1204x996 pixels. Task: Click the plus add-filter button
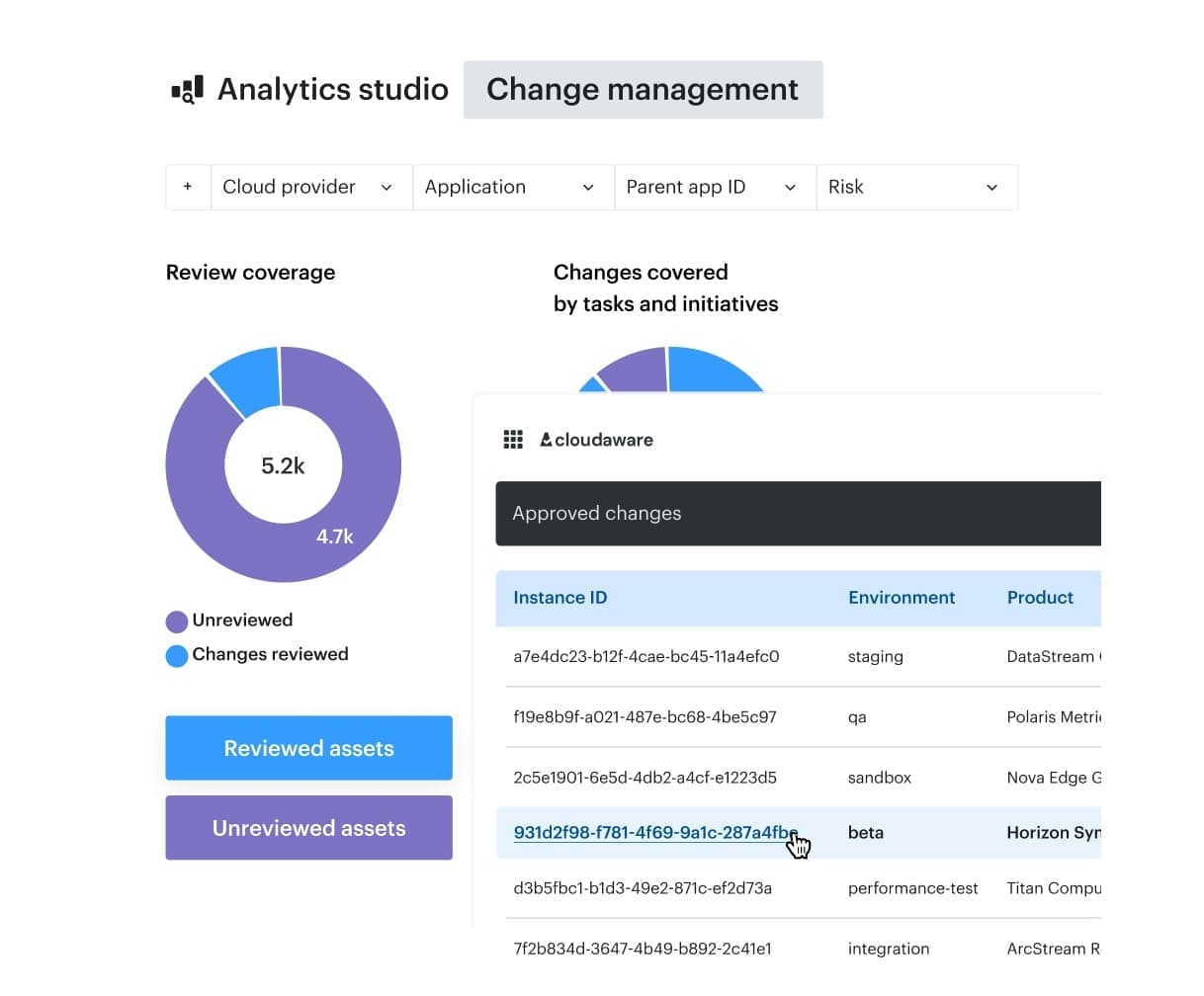pos(188,187)
